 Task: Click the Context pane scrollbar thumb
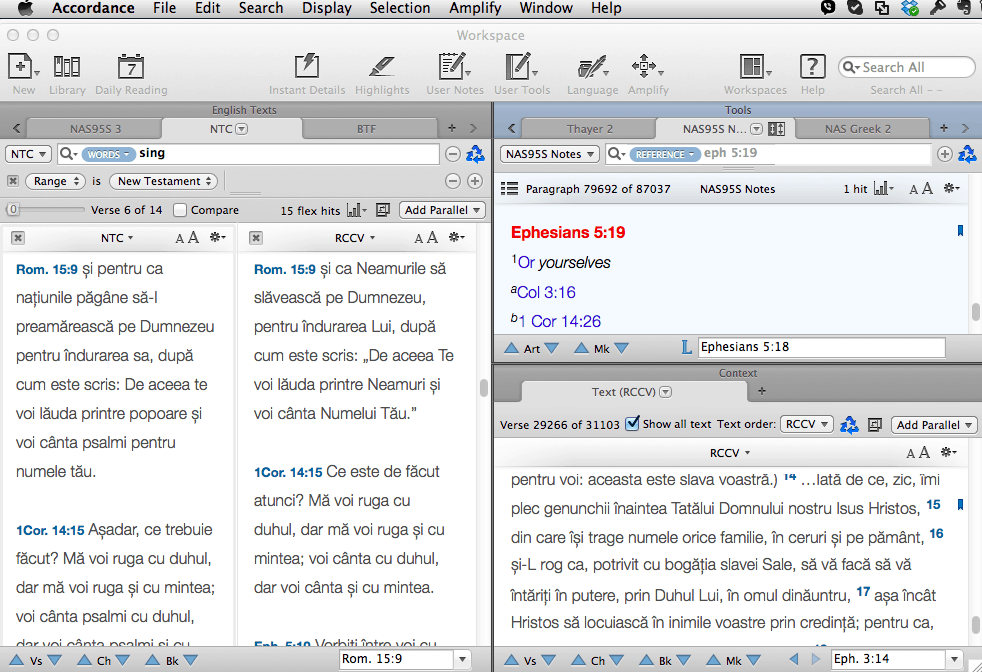(x=975, y=624)
